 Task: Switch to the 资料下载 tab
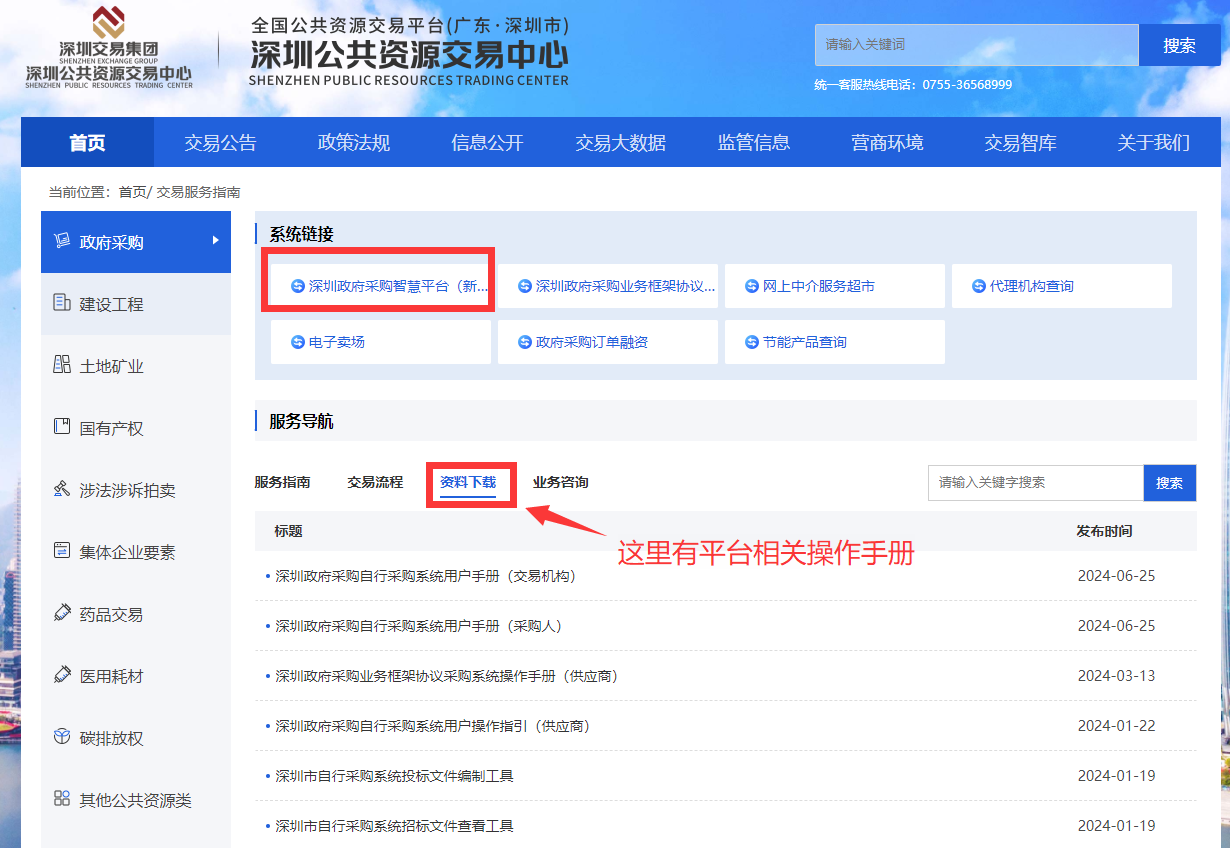468,482
